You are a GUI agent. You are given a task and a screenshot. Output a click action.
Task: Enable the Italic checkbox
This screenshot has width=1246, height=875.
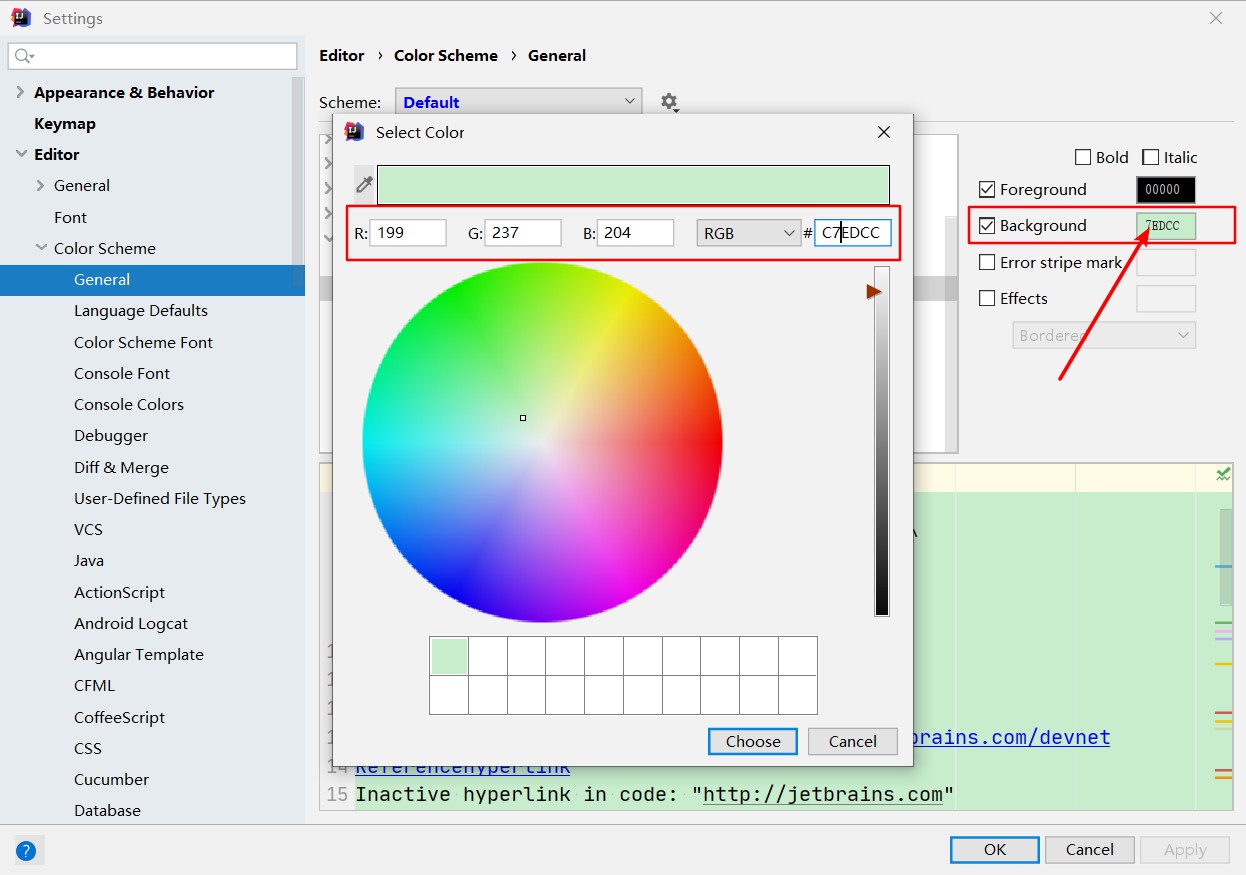pyautogui.click(x=1150, y=157)
